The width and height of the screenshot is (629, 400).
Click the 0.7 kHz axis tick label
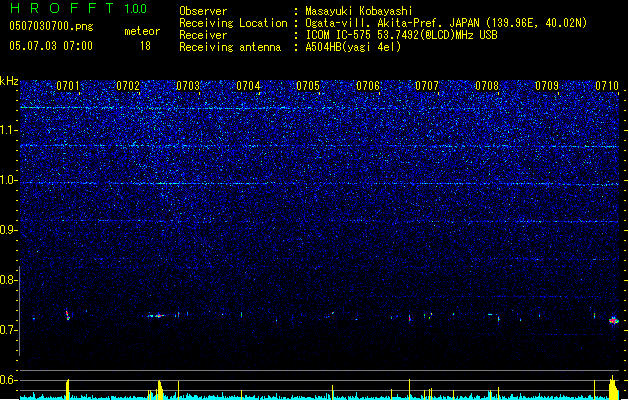pos(9,330)
